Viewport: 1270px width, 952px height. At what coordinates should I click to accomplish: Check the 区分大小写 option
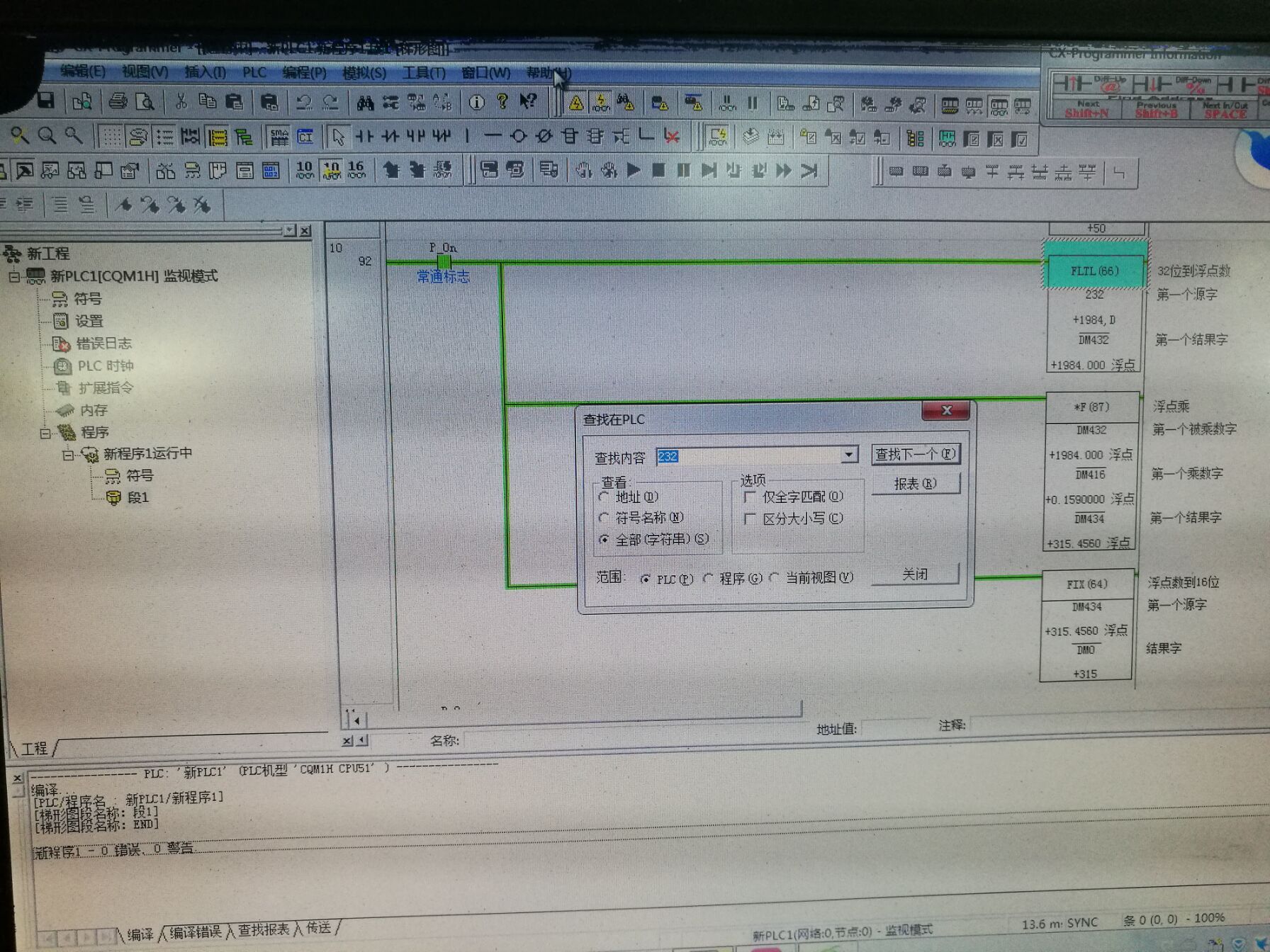pyautogui.click(x=750, y=519)
